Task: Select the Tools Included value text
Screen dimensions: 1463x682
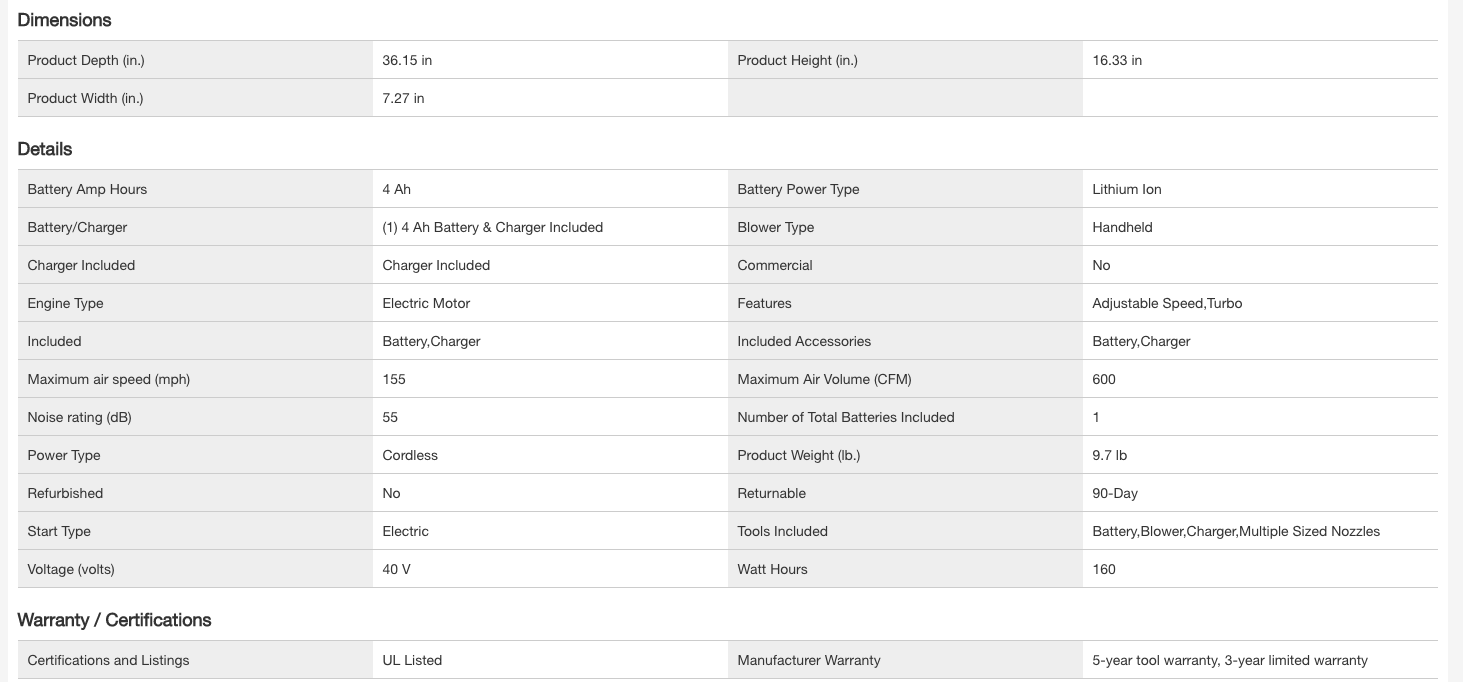Action: (1235, 531)
